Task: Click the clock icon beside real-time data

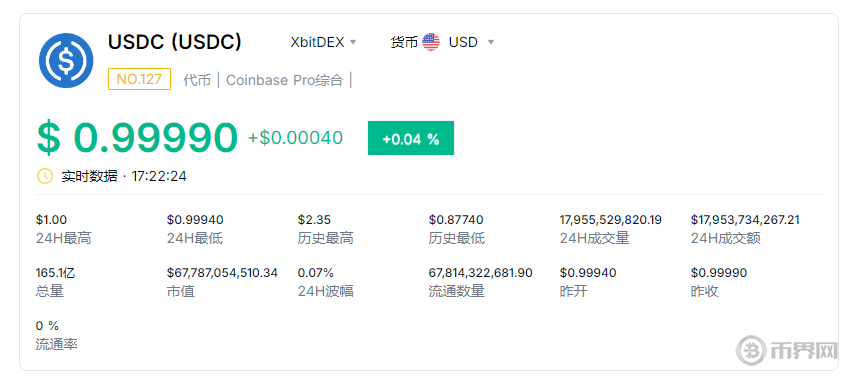Action: coord(44,176)
